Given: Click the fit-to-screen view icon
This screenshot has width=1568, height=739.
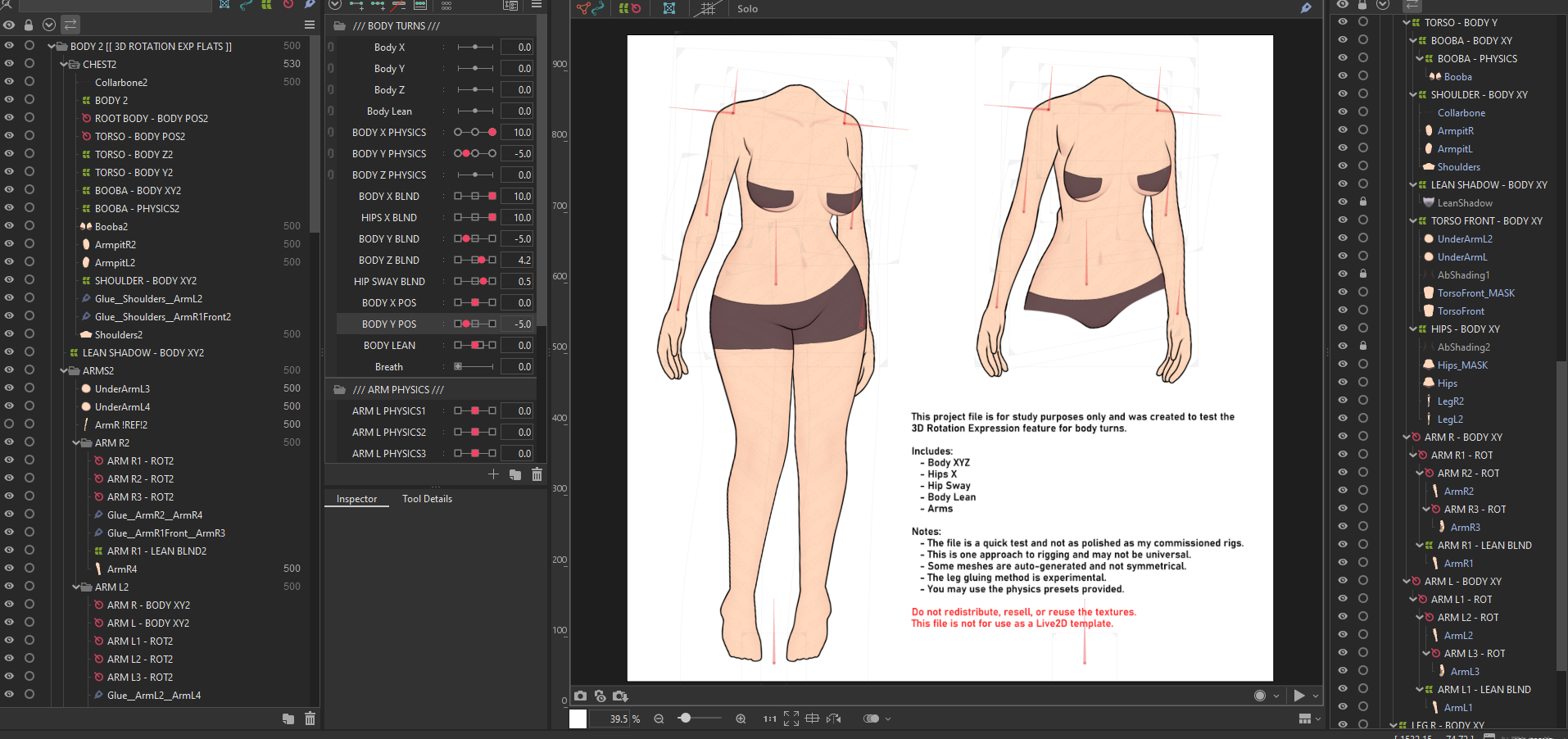Looking at the screenshot, I should (x=791, y=719).
